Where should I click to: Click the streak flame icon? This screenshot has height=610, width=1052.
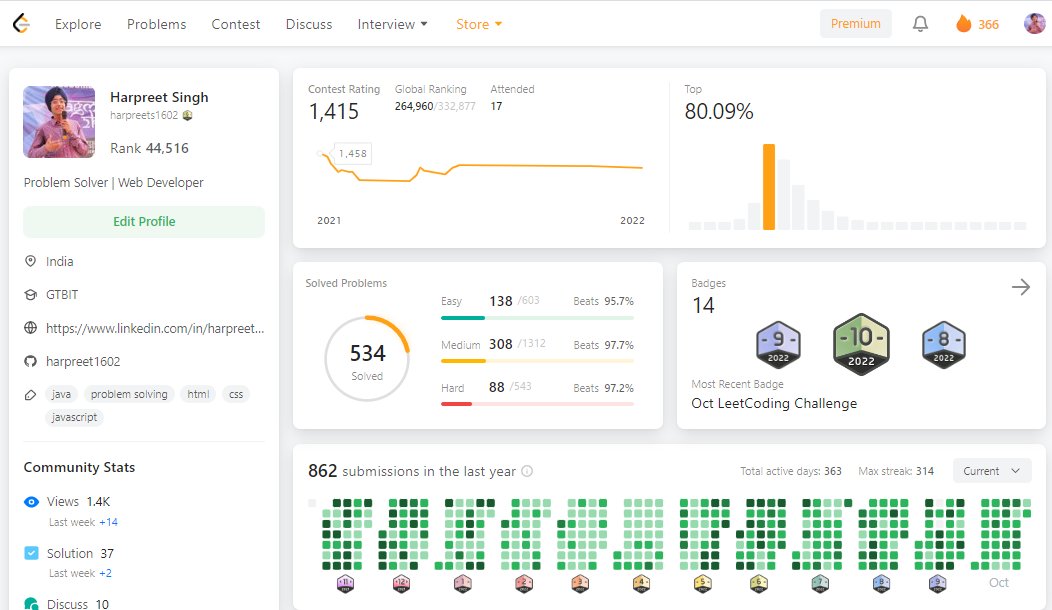pyautogui.click(x=963, y=24)
